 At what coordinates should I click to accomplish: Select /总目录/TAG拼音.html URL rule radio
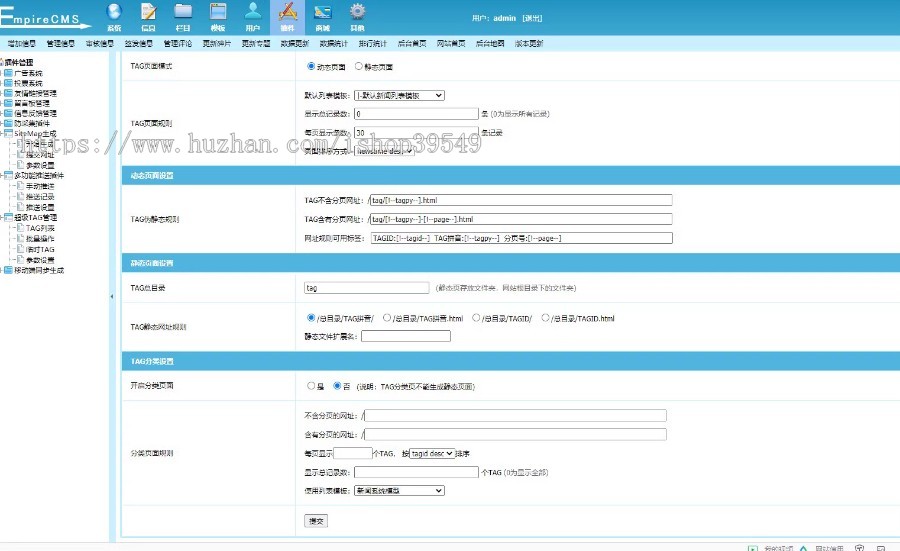tap(387, 318)
